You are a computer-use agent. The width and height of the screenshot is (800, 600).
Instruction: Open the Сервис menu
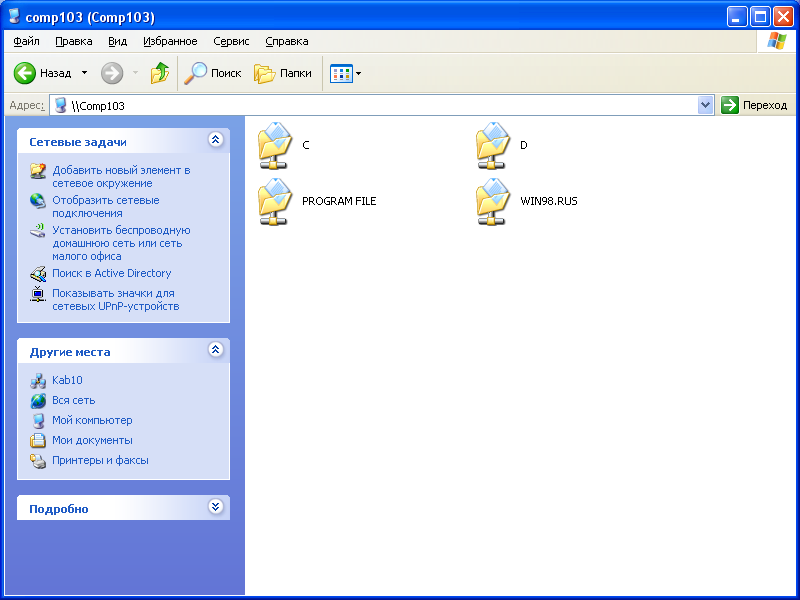click(x=231, y=41)
